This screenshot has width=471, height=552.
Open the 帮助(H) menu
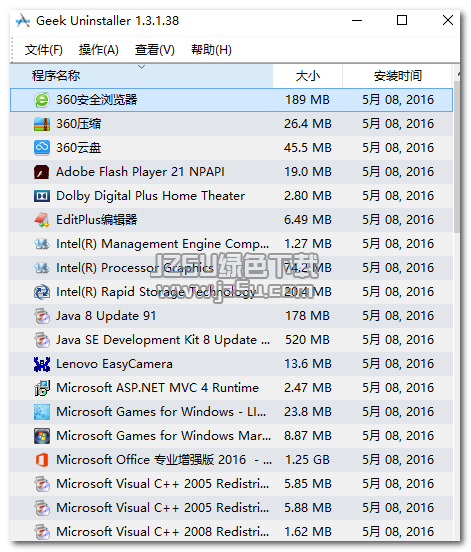[x=211, y=50]
